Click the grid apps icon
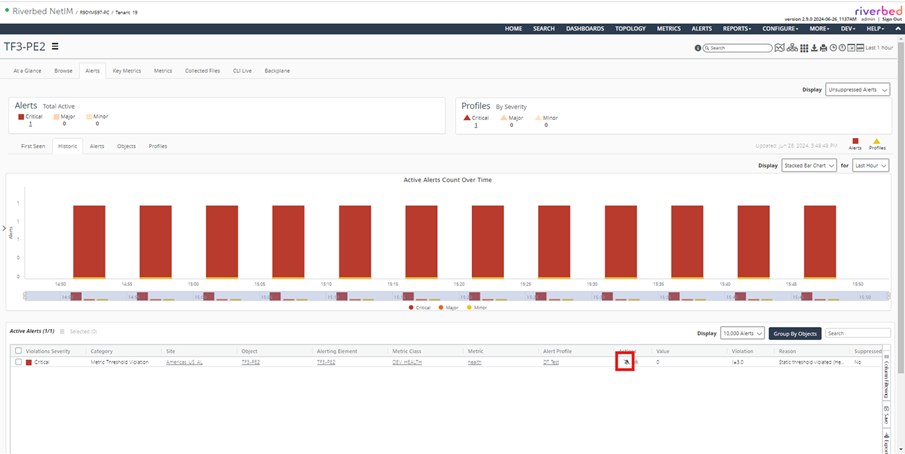The width and height of the screenshot is (905, 454). coord(803,48)
